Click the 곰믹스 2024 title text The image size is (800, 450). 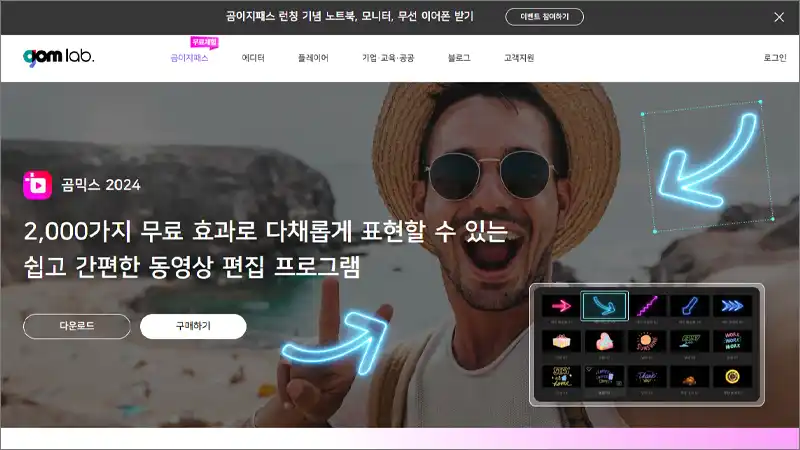click(x=101, y=185)
